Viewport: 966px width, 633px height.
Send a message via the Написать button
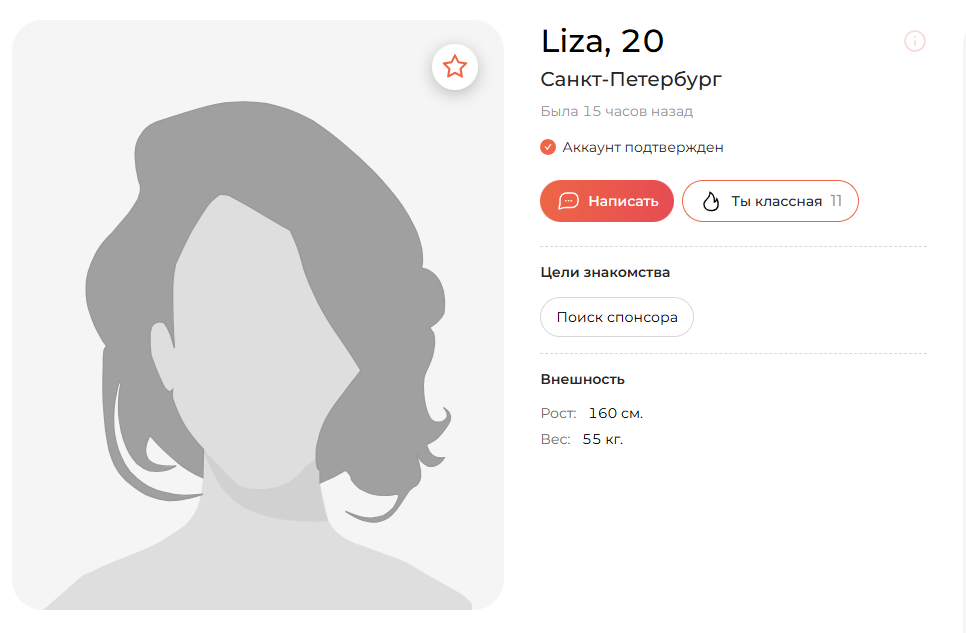pos(607,201)
